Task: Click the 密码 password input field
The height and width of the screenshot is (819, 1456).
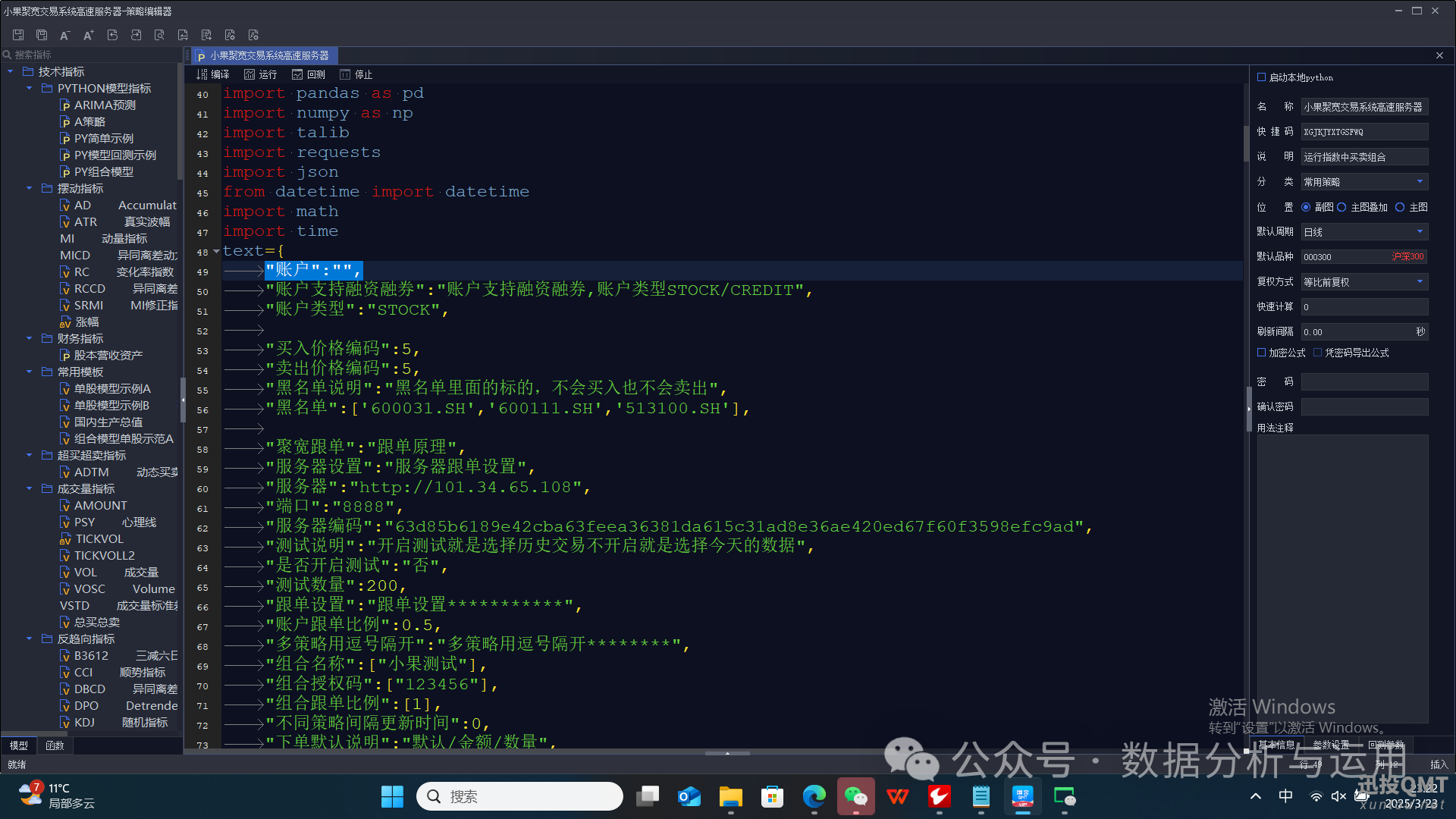Action: click(1364, 381)
